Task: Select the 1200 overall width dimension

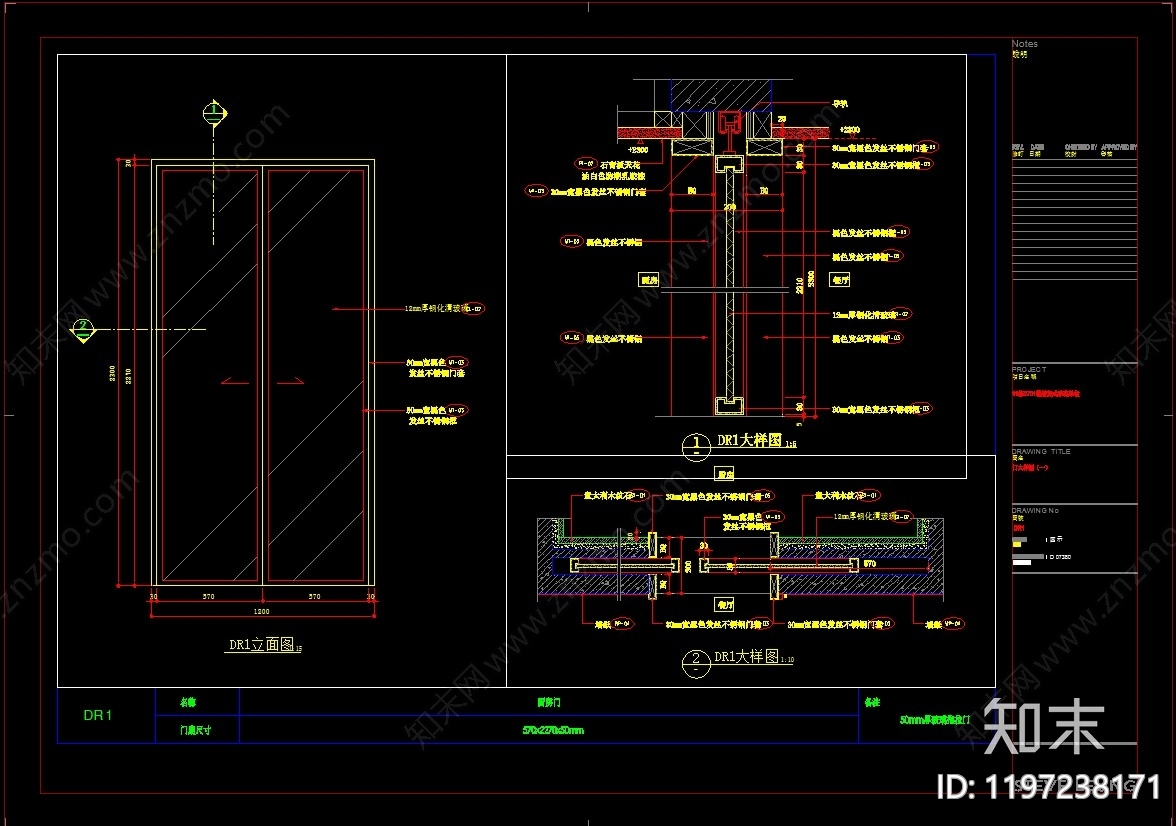Action: [x=261, y=612]
